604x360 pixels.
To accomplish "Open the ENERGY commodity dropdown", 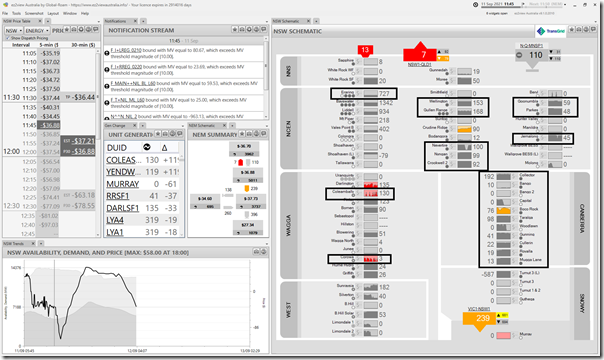I will pyautogui.click(x=37, y=30).
